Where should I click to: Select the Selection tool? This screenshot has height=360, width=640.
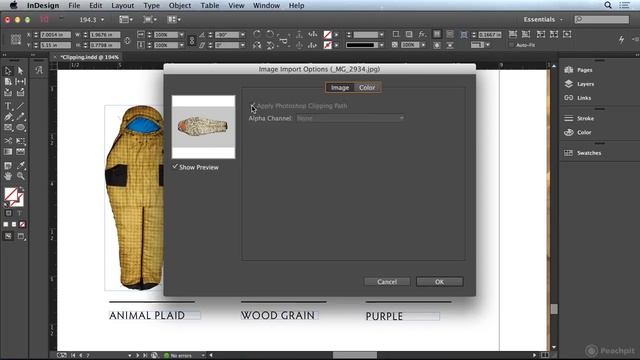[8, 71]
